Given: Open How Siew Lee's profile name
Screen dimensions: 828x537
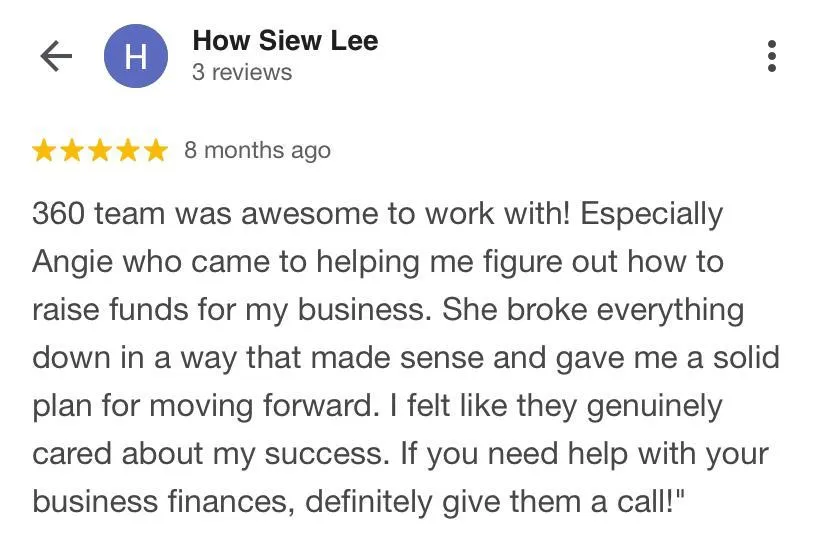Looking at the screenshot, I should coord(285,41).
